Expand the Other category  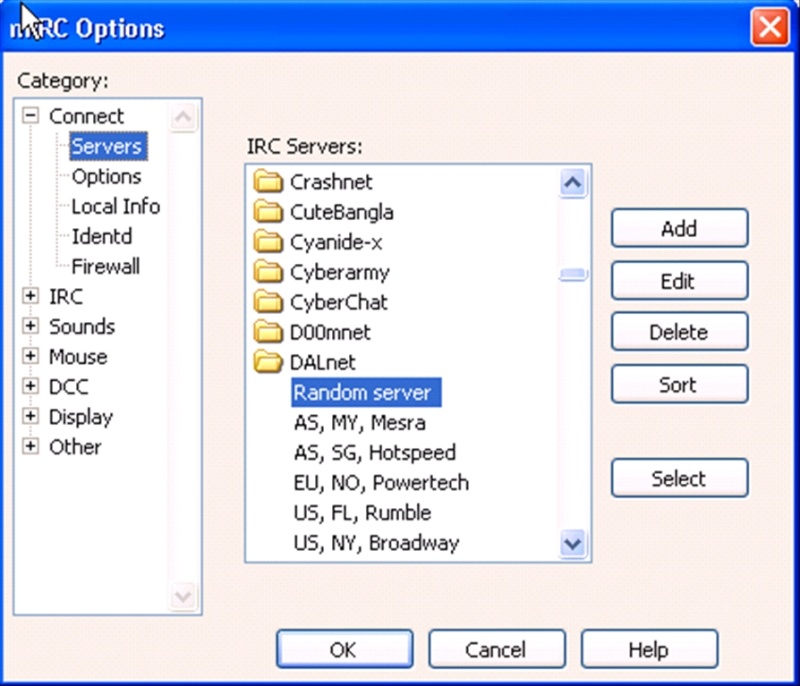coord(31,446)
